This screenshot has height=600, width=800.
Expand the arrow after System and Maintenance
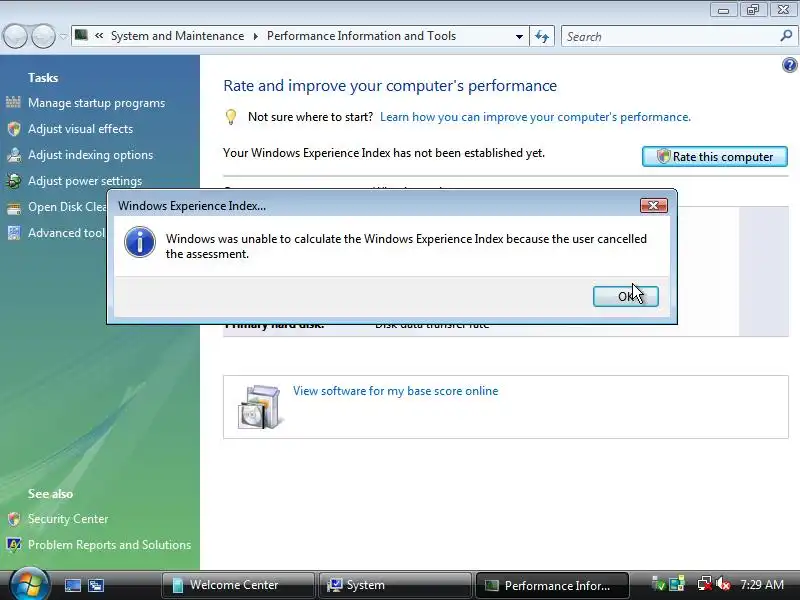pyautogui.click(x=256, y=36)
